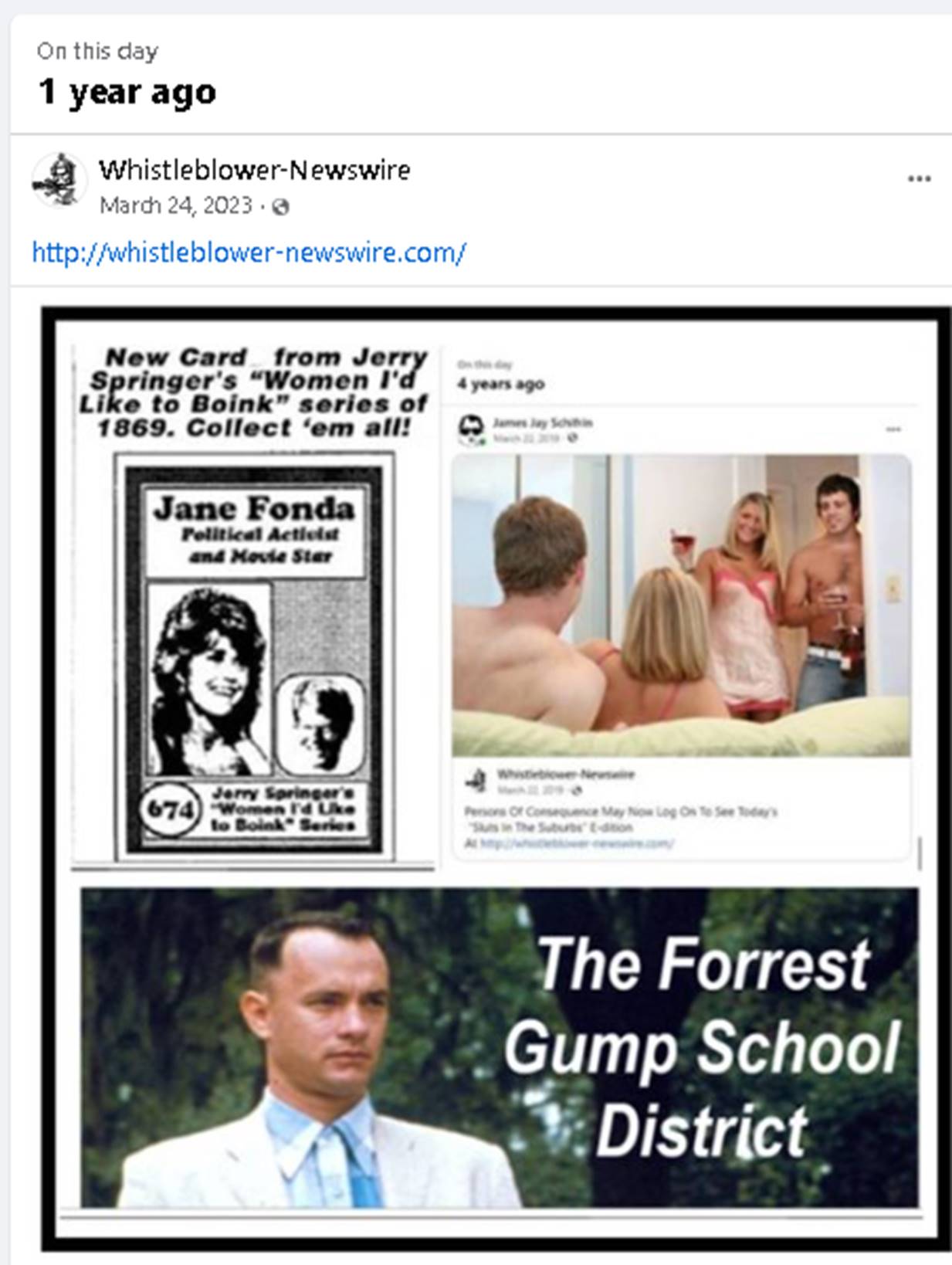
Task: Click the small Whistleblower-Newswire logo under photo
Action: [476, 780]
